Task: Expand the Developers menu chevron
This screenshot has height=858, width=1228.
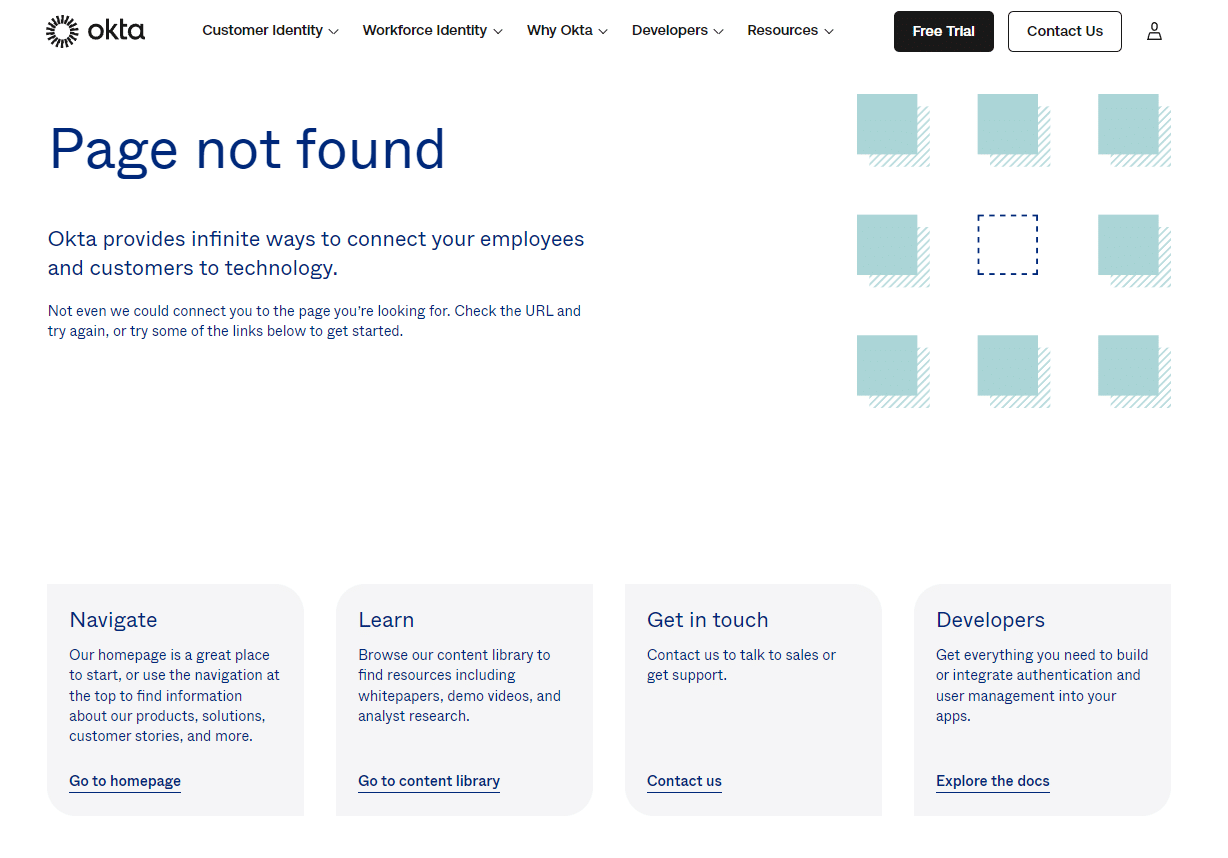Action: tap(718, 31)
